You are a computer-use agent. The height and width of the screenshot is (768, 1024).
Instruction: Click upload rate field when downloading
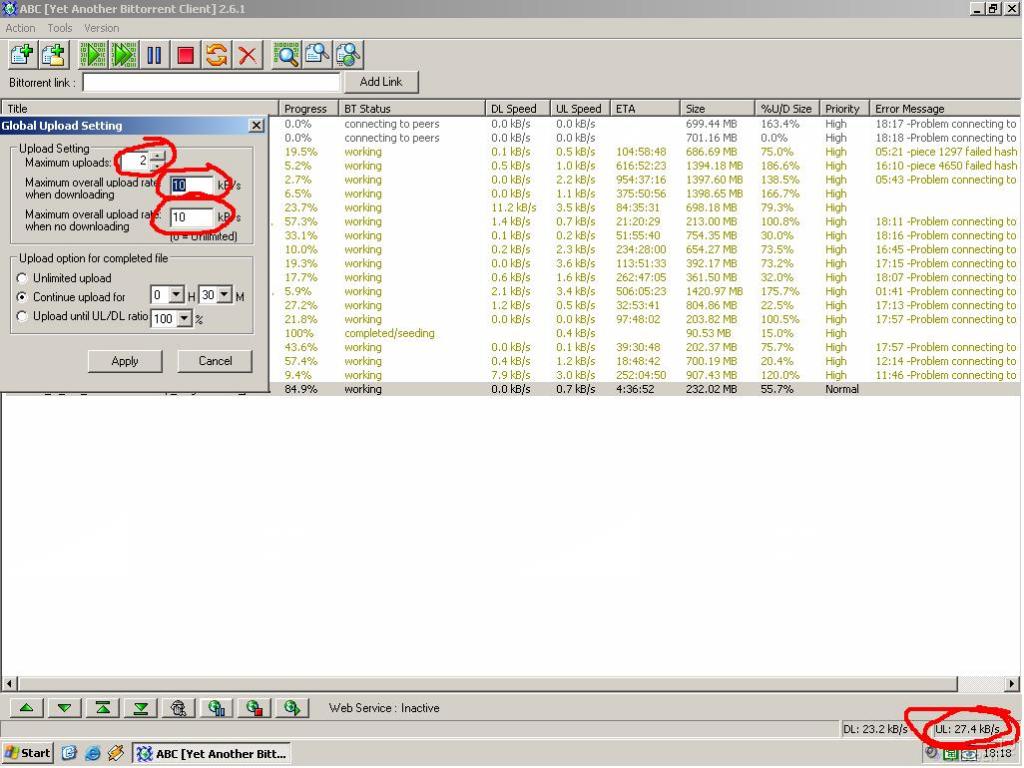point(191,185)
